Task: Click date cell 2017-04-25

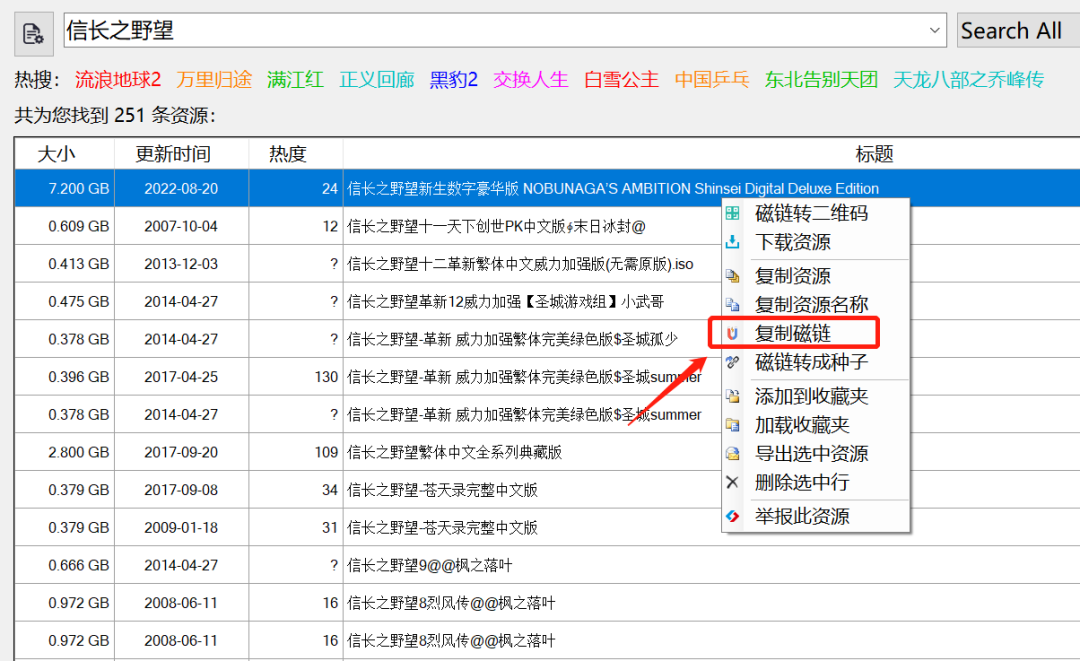Action: coord(181,377)
